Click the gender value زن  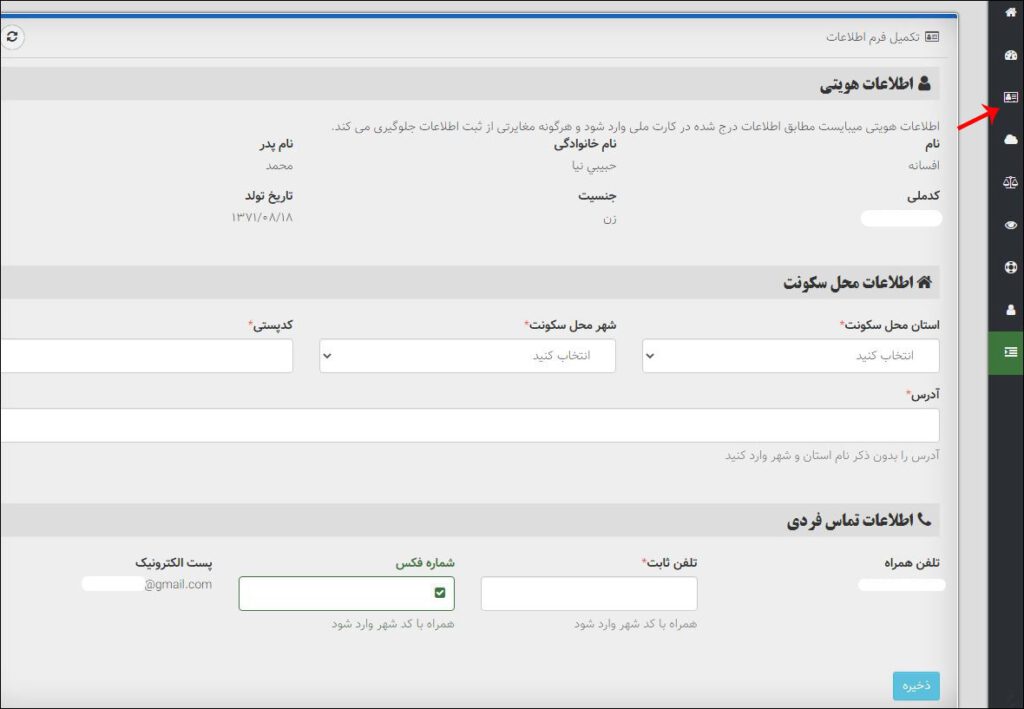(x=609, y=218)
